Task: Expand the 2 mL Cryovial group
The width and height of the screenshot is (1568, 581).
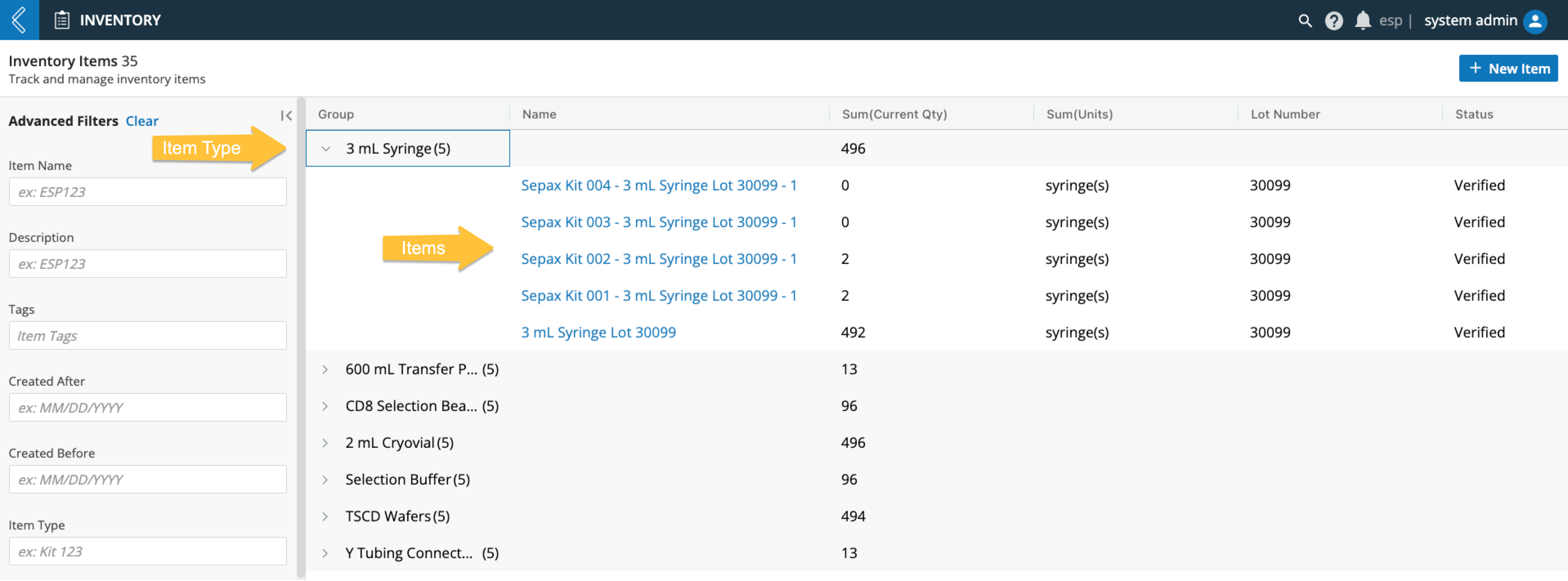Action: pos(325,443)
